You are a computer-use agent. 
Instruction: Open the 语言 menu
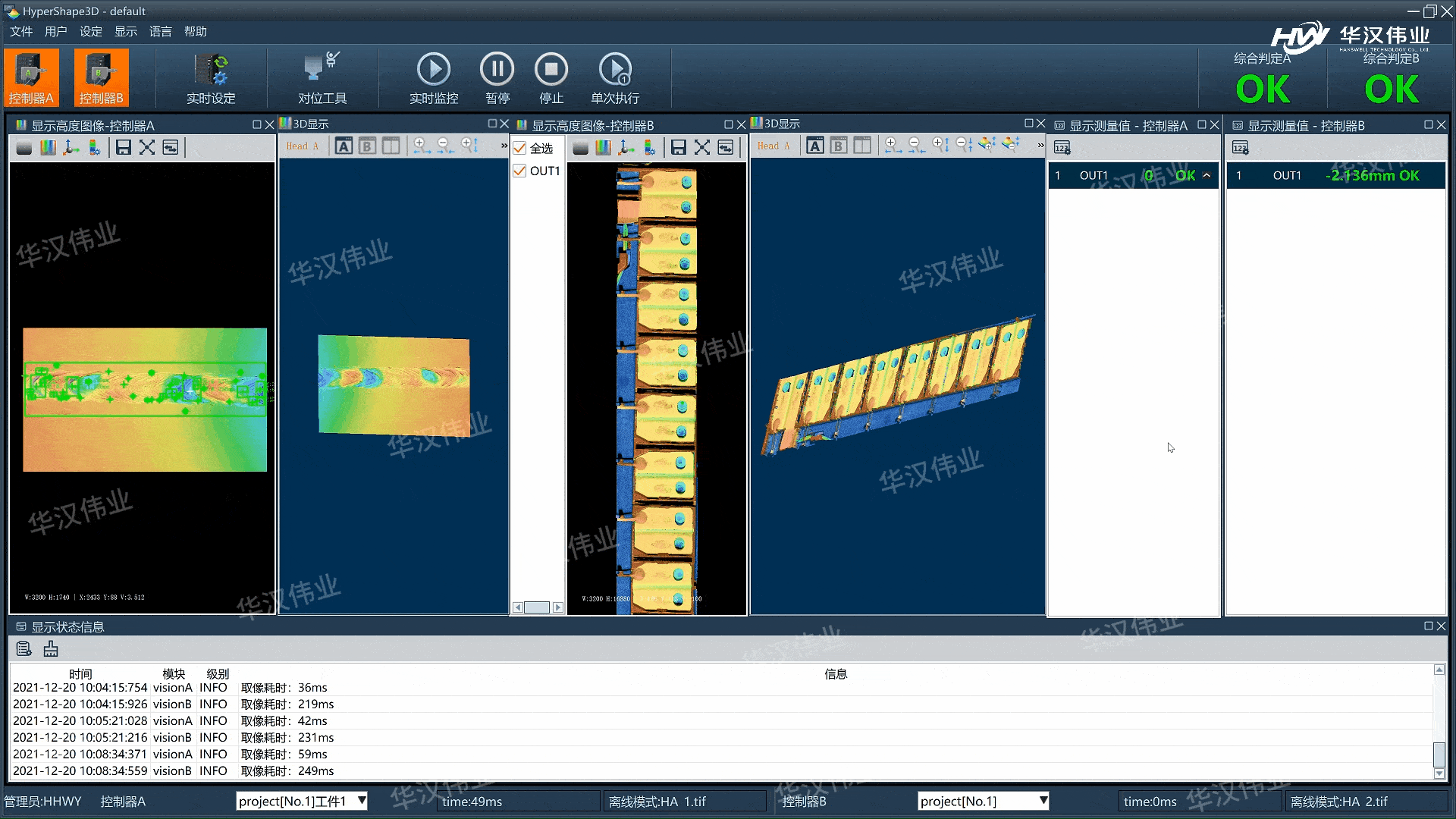pos(161,31)
